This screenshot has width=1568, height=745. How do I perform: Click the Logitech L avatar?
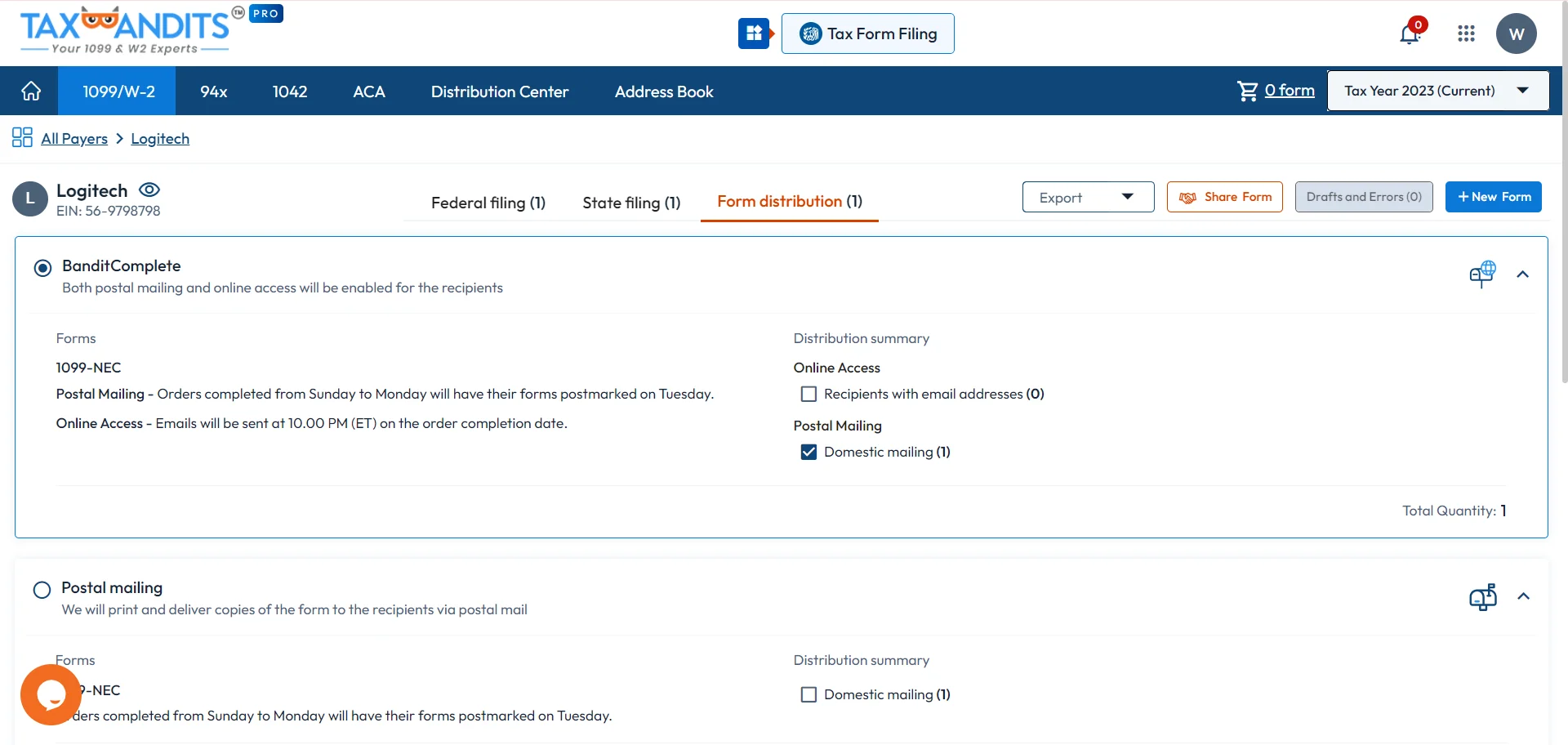[x=30, y=199]
